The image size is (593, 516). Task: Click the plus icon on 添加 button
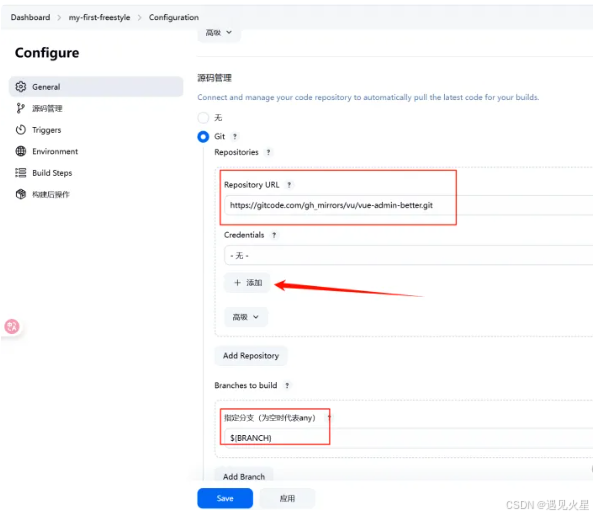(237, 283)
